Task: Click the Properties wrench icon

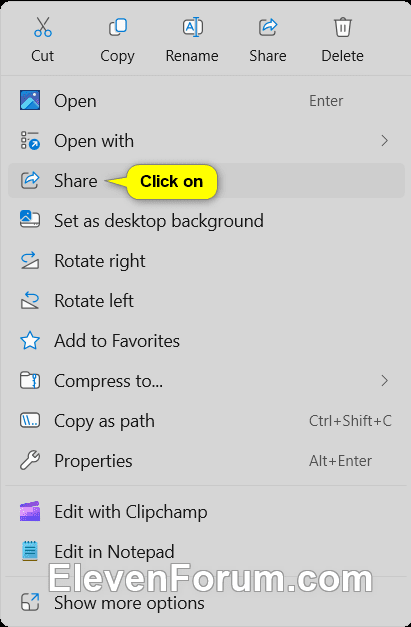Action: (x=30, y=461)
